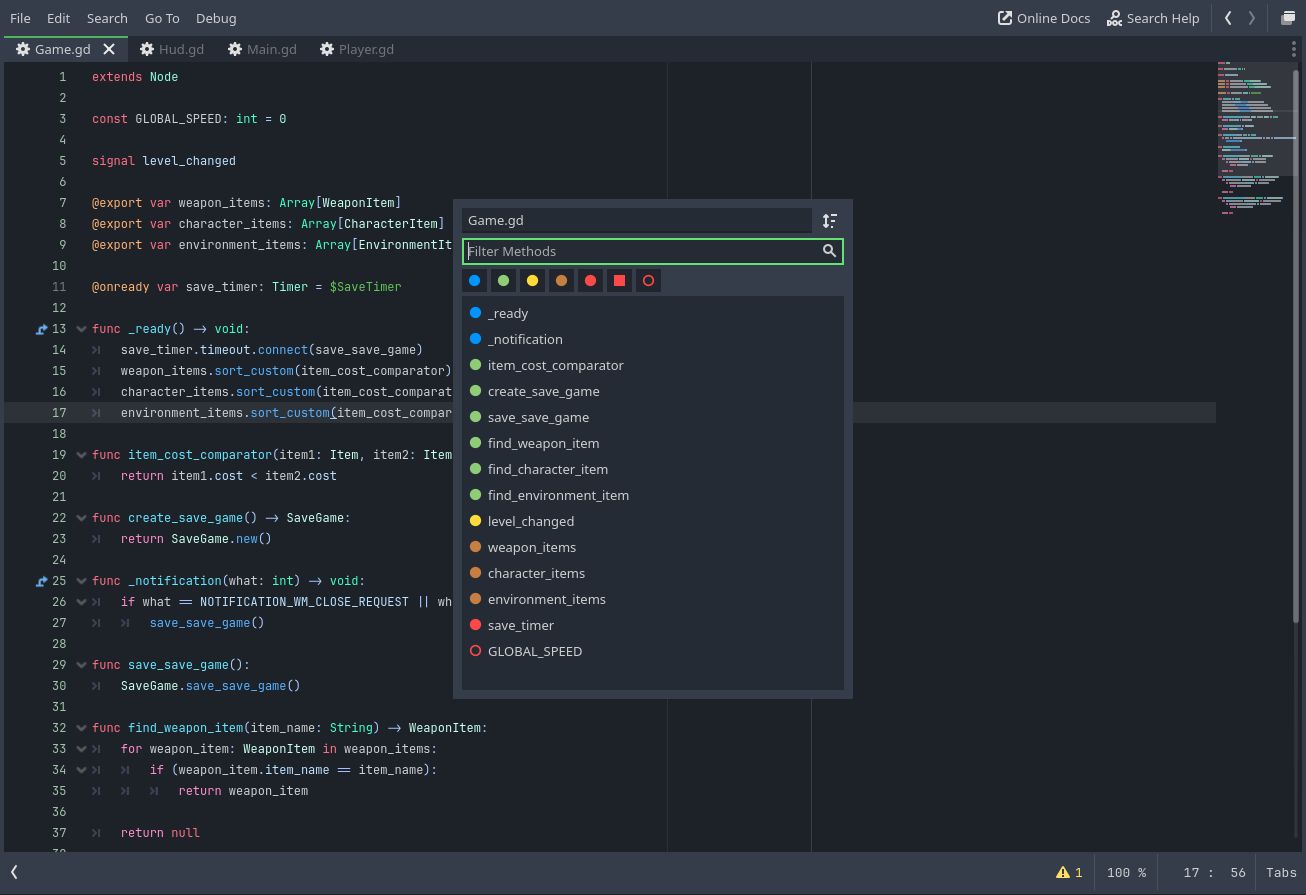
Task: Open Online Docs link
Action: [1043, 18]
